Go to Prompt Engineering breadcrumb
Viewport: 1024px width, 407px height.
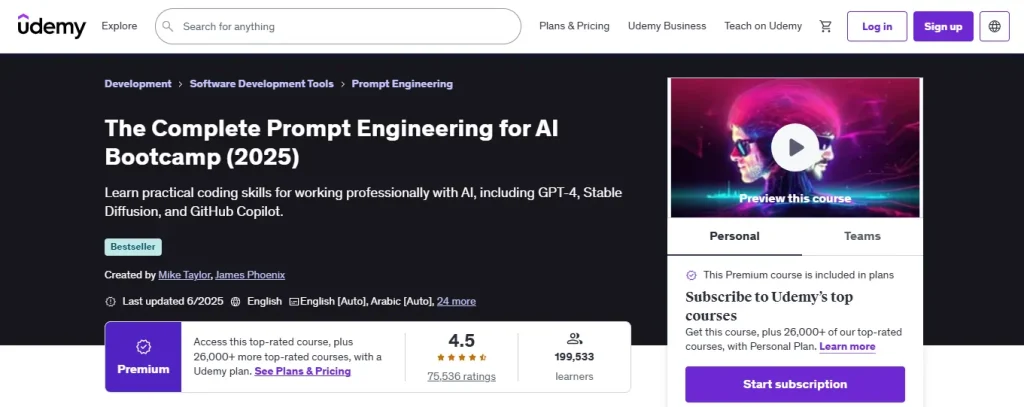[x=402, y=84]
